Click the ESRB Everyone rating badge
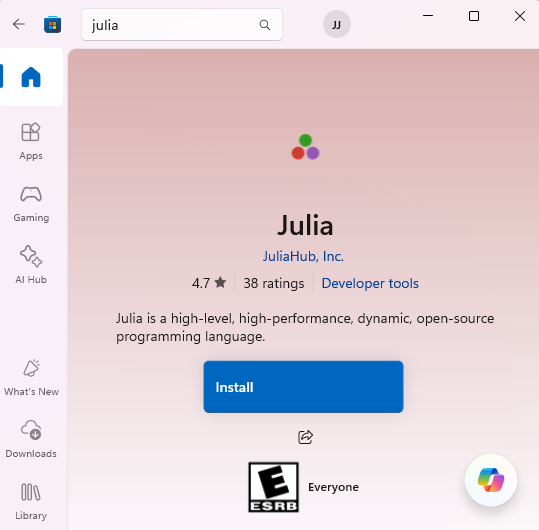 coord(274,487)
